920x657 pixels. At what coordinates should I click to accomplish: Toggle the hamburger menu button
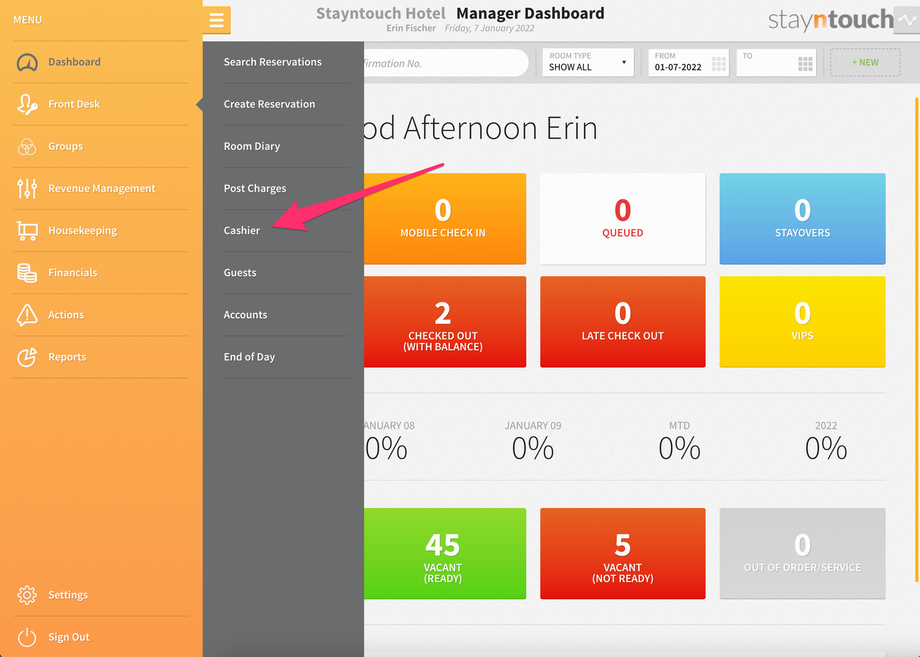point(217,21)
